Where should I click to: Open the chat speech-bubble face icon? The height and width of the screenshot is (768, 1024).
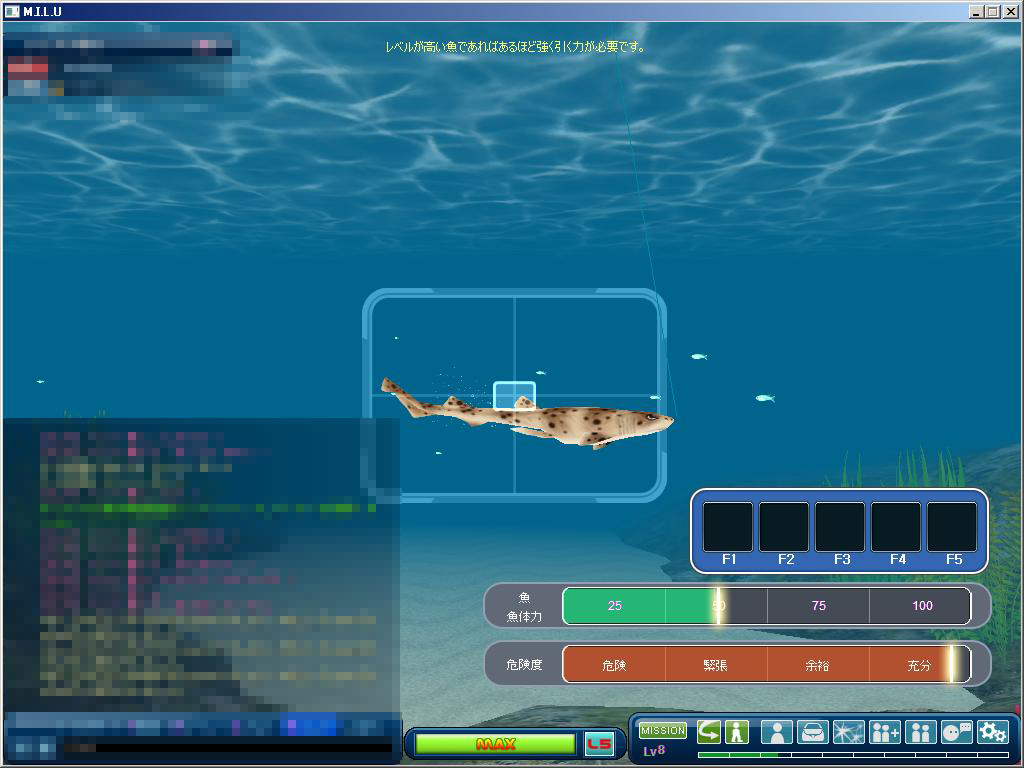(x=957, y=732)
